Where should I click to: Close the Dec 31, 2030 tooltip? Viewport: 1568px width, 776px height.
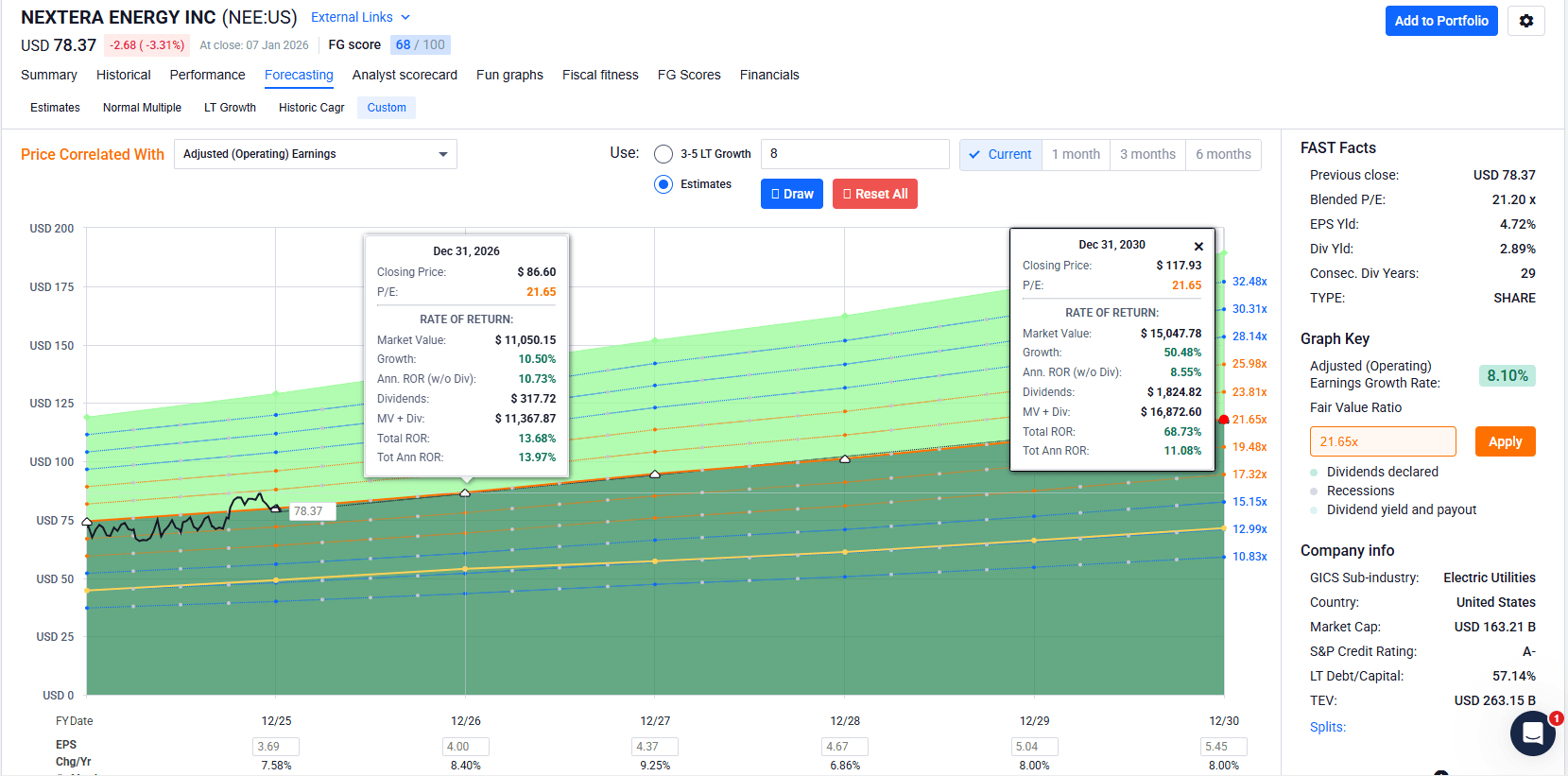pyautogui.click(x=1198, y=247)
